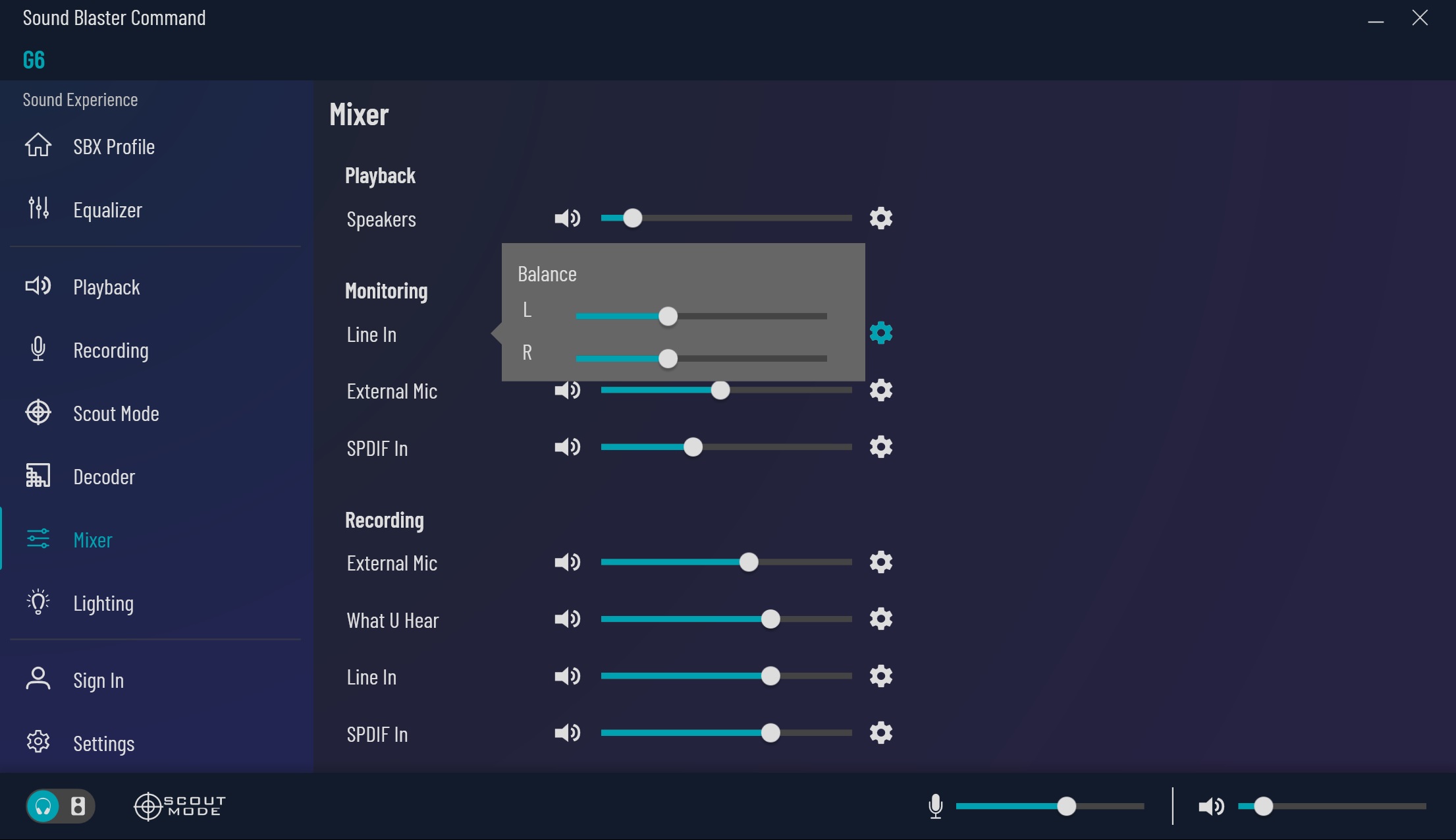1456x840 pixels.
Task: Close the Sound Blaster Command window
Action: pyautogui.click(x=1420, y=18)
